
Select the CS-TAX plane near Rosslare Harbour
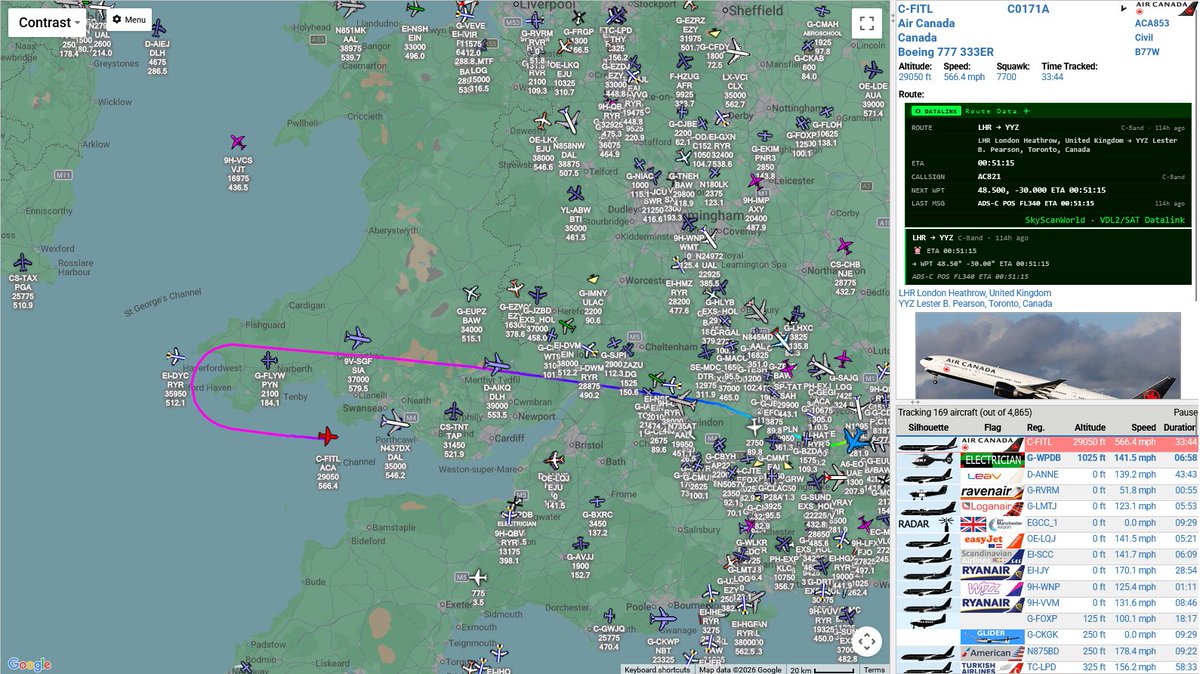(x=22, y=263)
